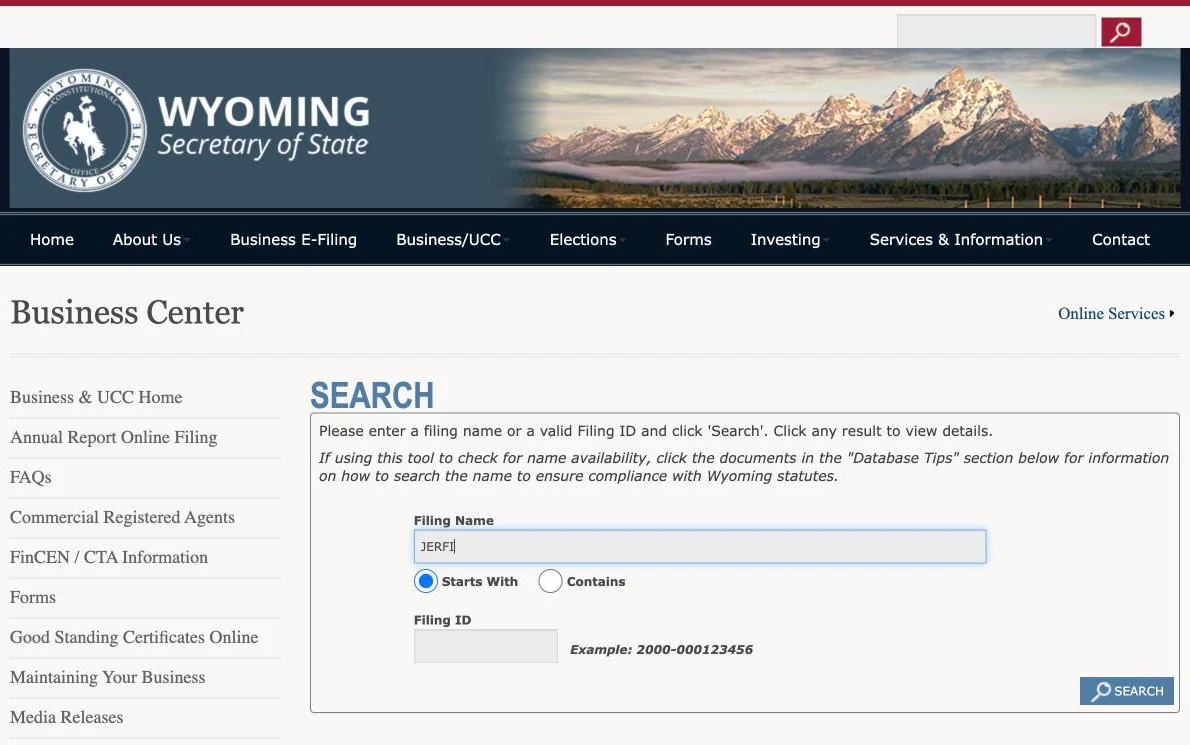Select the Starts With radio button
The width and height of the screenshot is (1190, 745).
click(426, 581)
